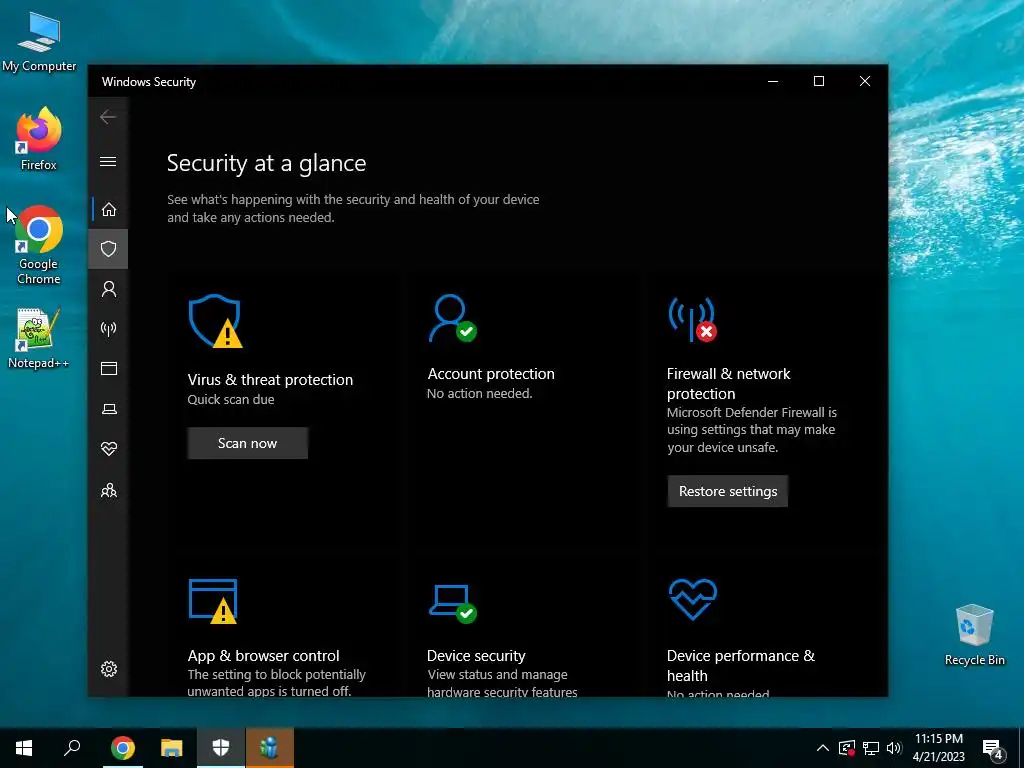
Task: Open the Firewall & network protection heading
Action: tap(728, 383)
